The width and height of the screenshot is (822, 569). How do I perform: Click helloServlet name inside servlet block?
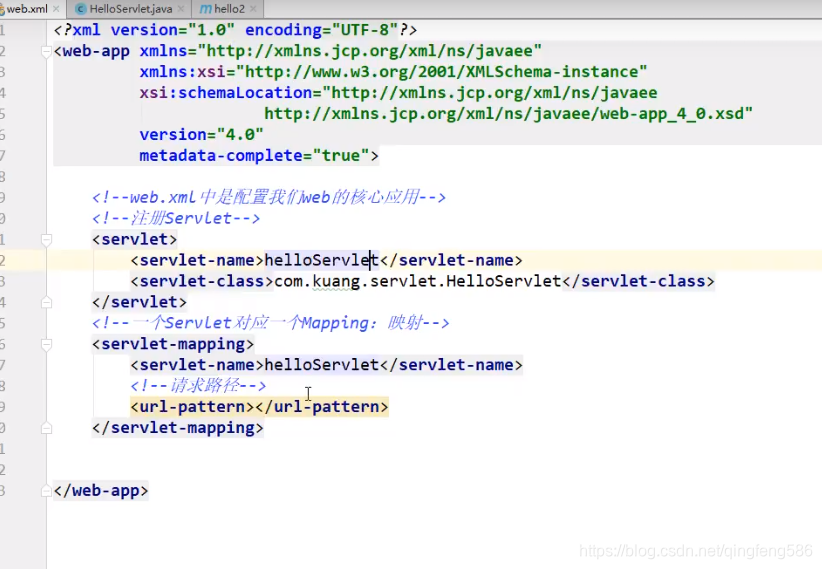(321, 260)
